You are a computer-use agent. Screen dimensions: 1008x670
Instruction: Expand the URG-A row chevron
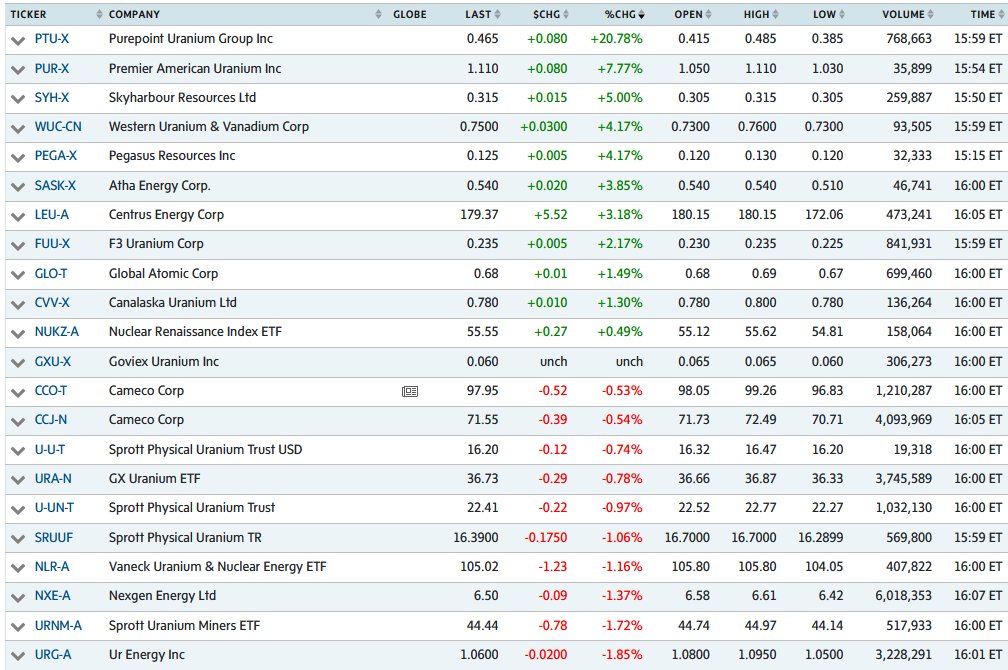point(17,656)
